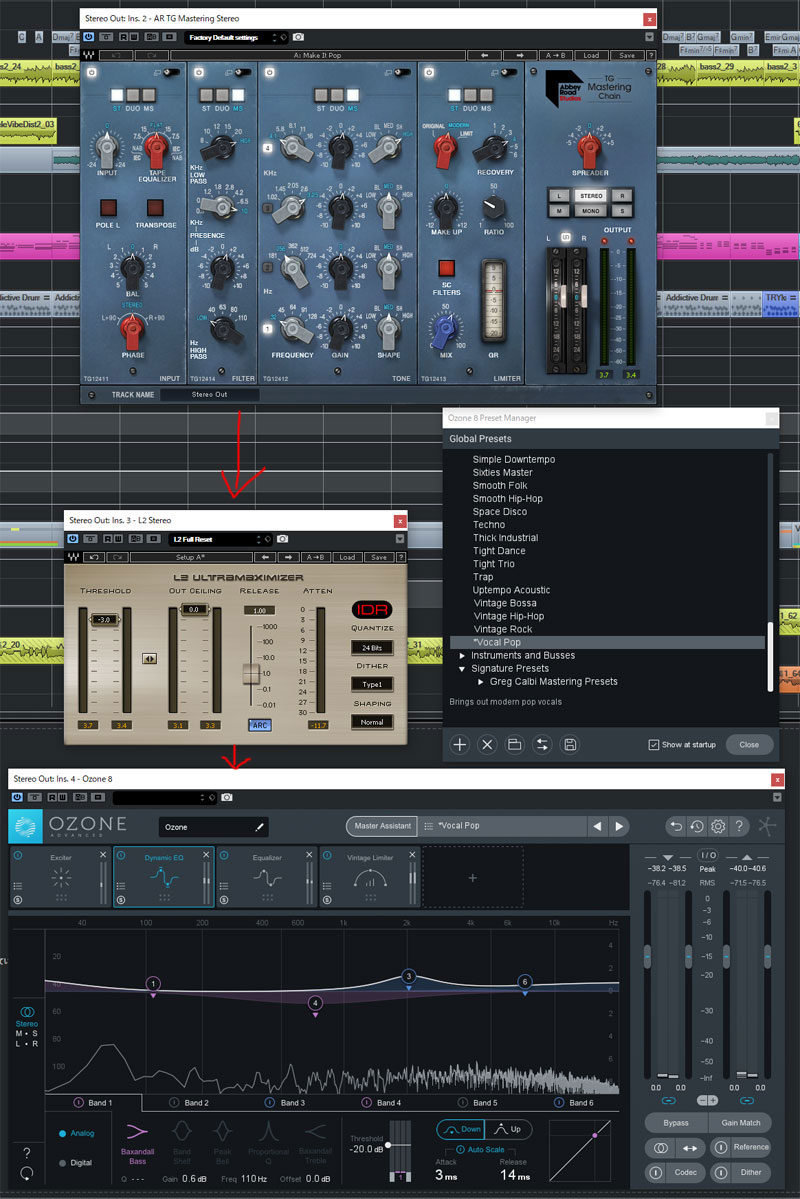Select Digital mode radio button
Viewport: 800px width, 1199px height.
click(x=63, y=1163)
